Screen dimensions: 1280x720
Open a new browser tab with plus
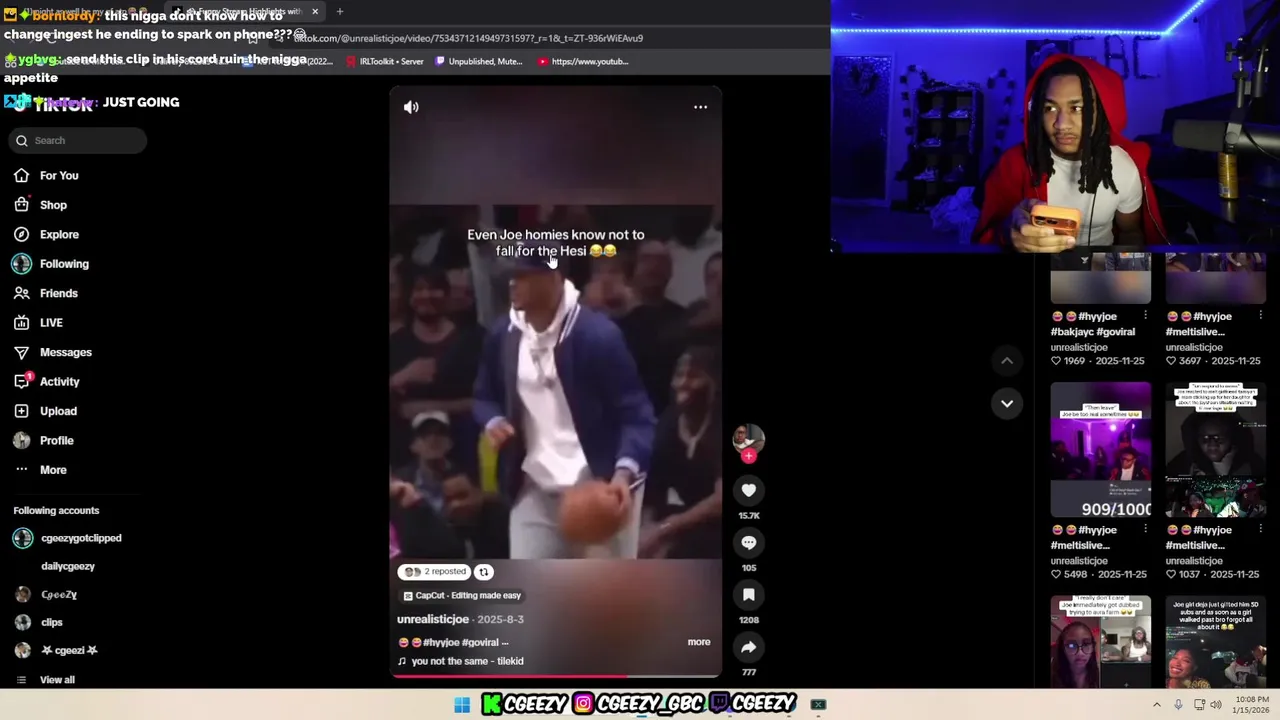[340, 12]
